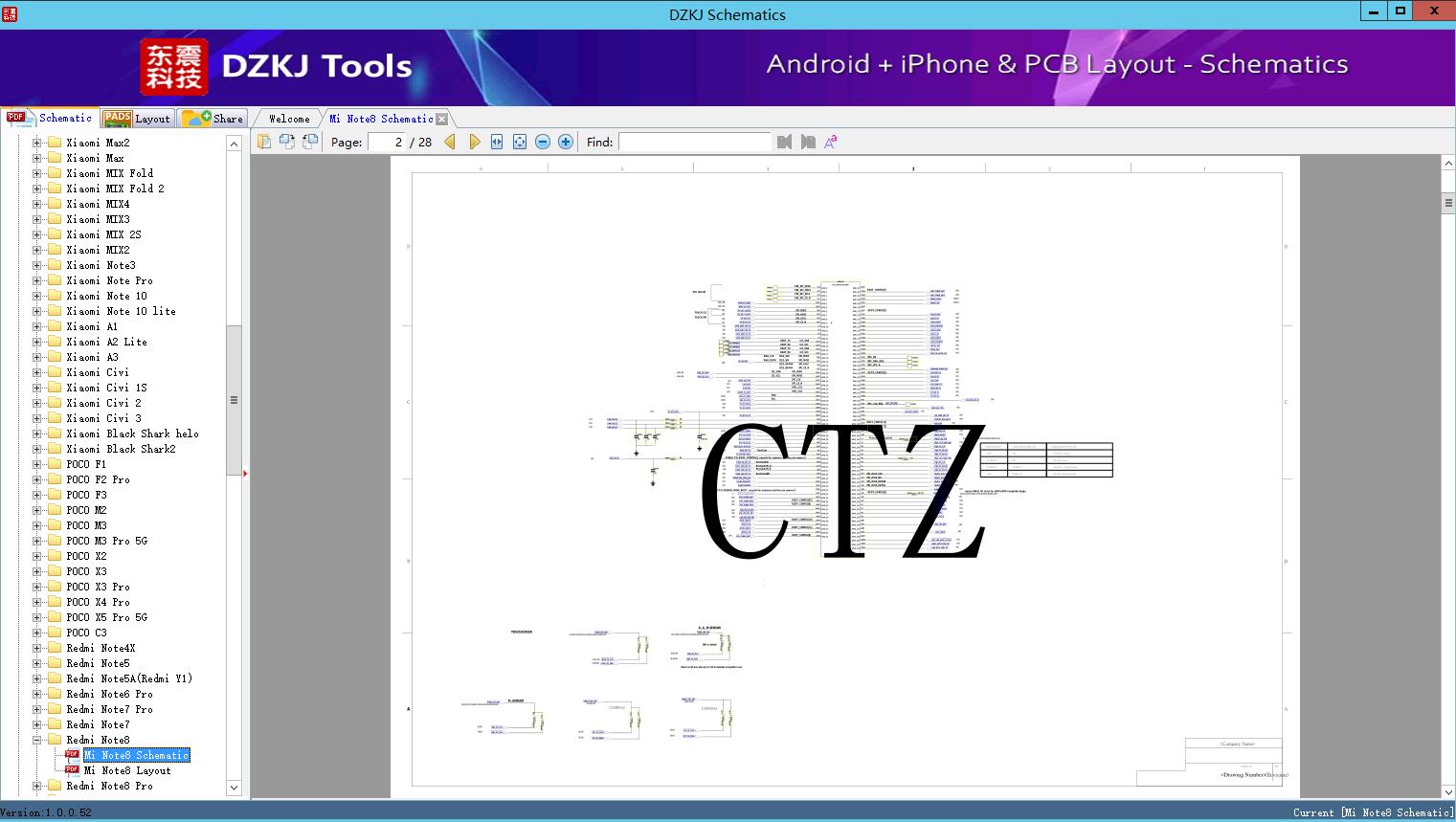This screenshot has height=822, width=1456.
Task: Switch to the Schematic panel tab
Action: click(x=50, y=118)
